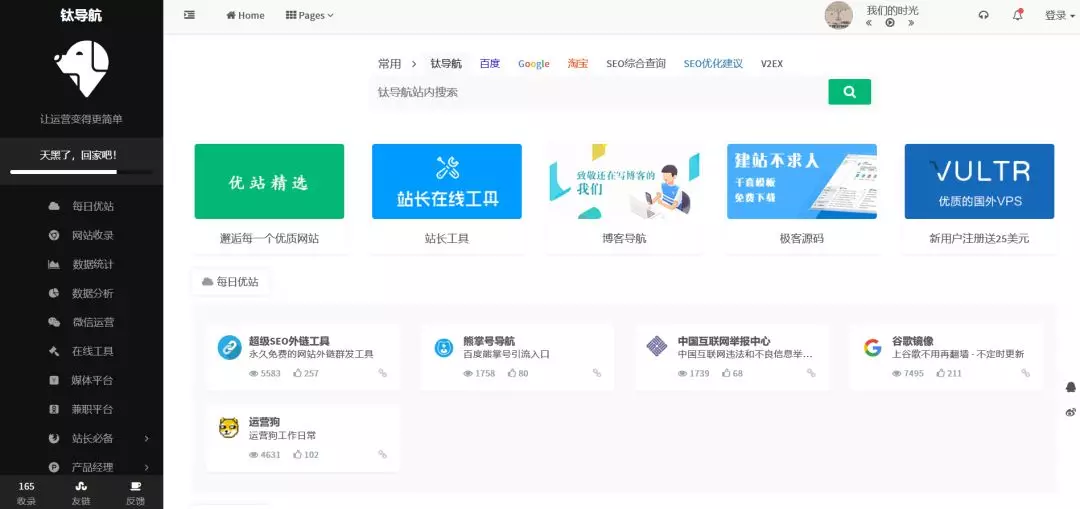1080x509 pixels.
Task: Open the 熊掌号导航 site card icon
Action: 444,348
